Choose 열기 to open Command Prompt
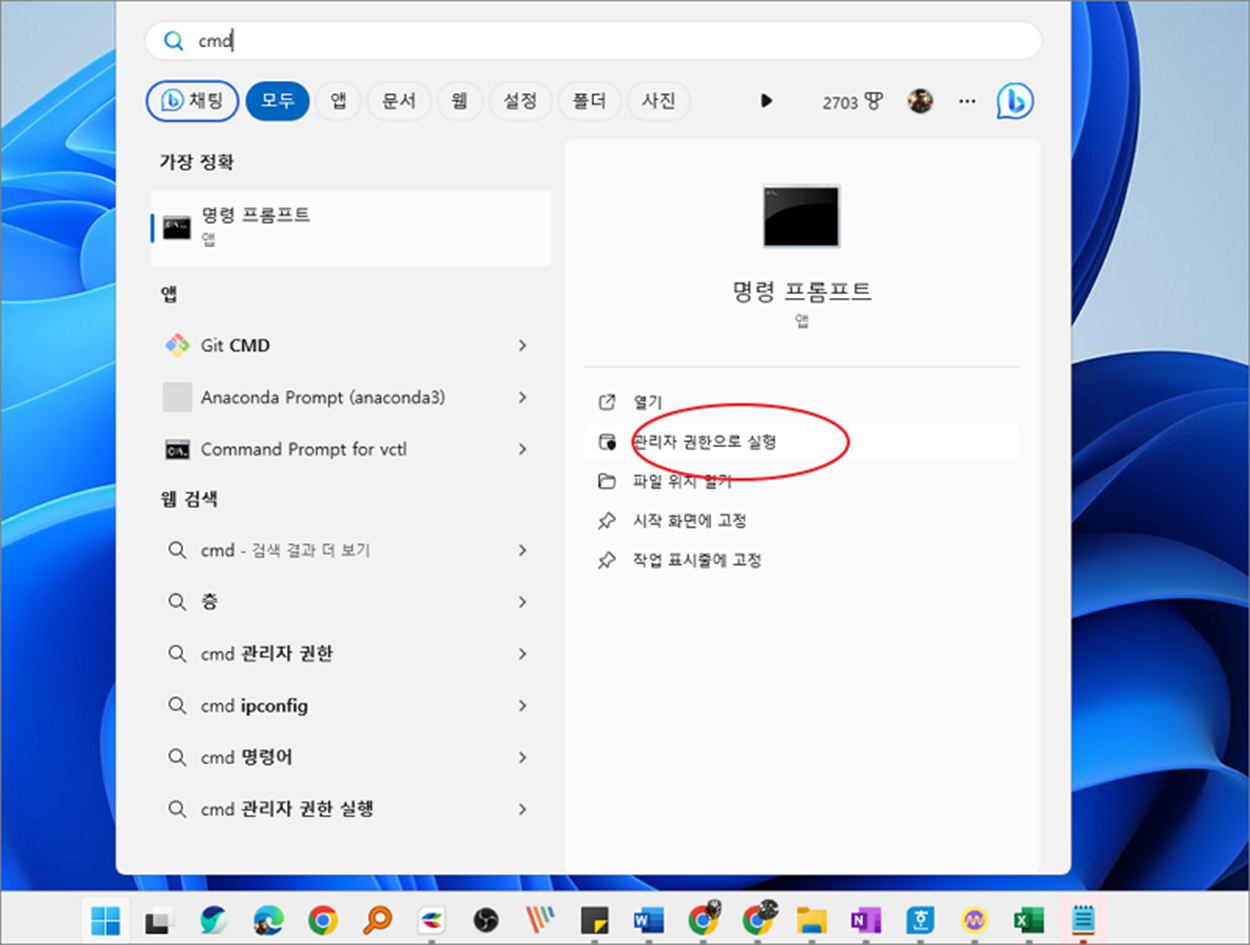 [802, 402]
